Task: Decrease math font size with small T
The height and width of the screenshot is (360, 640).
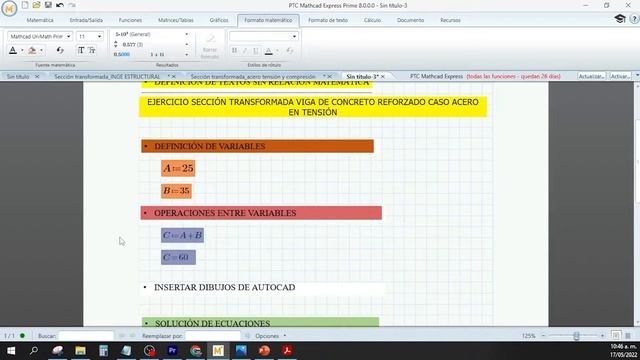Action: [92, 50]
